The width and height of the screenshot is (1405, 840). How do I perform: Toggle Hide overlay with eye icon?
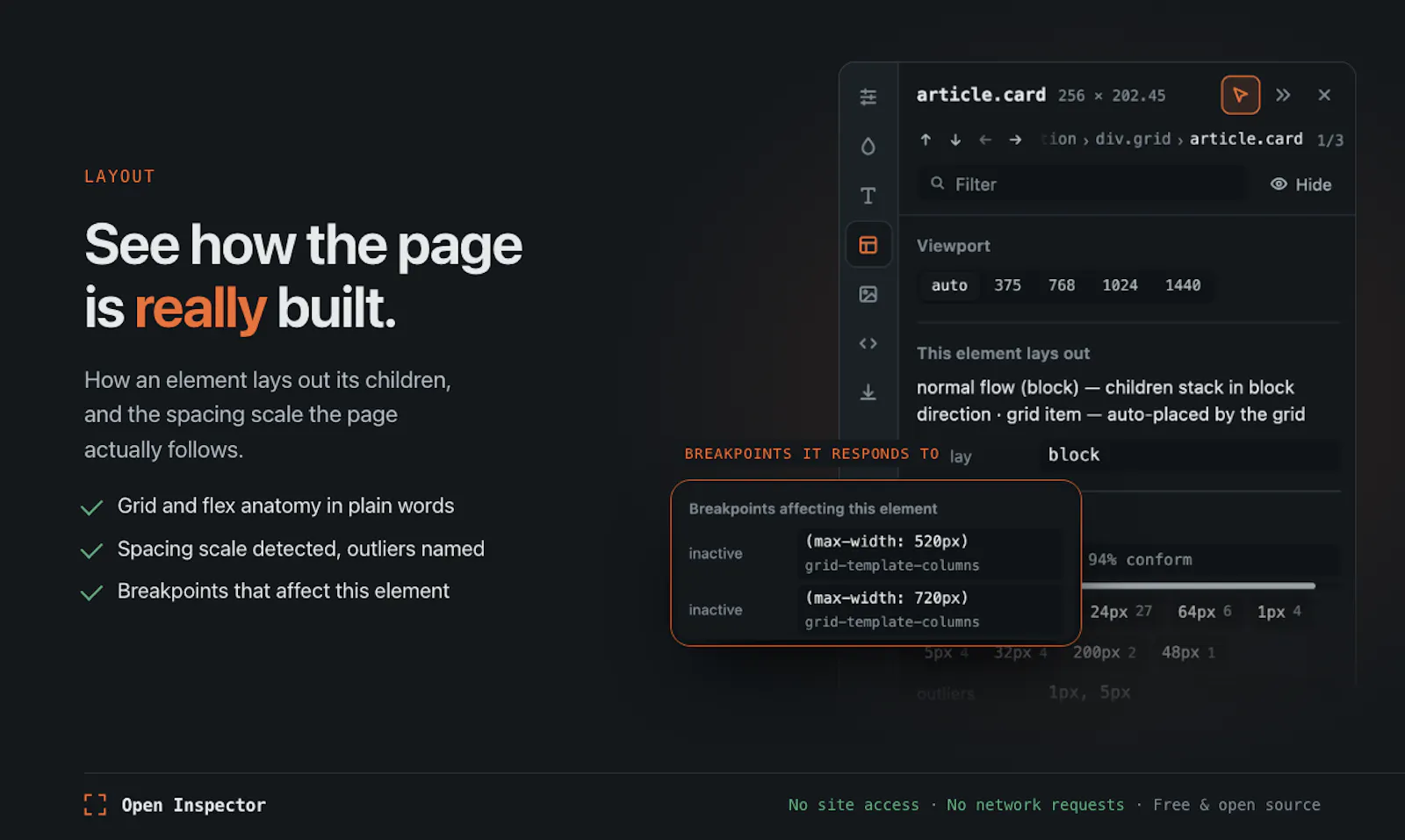coord(1301,184)
